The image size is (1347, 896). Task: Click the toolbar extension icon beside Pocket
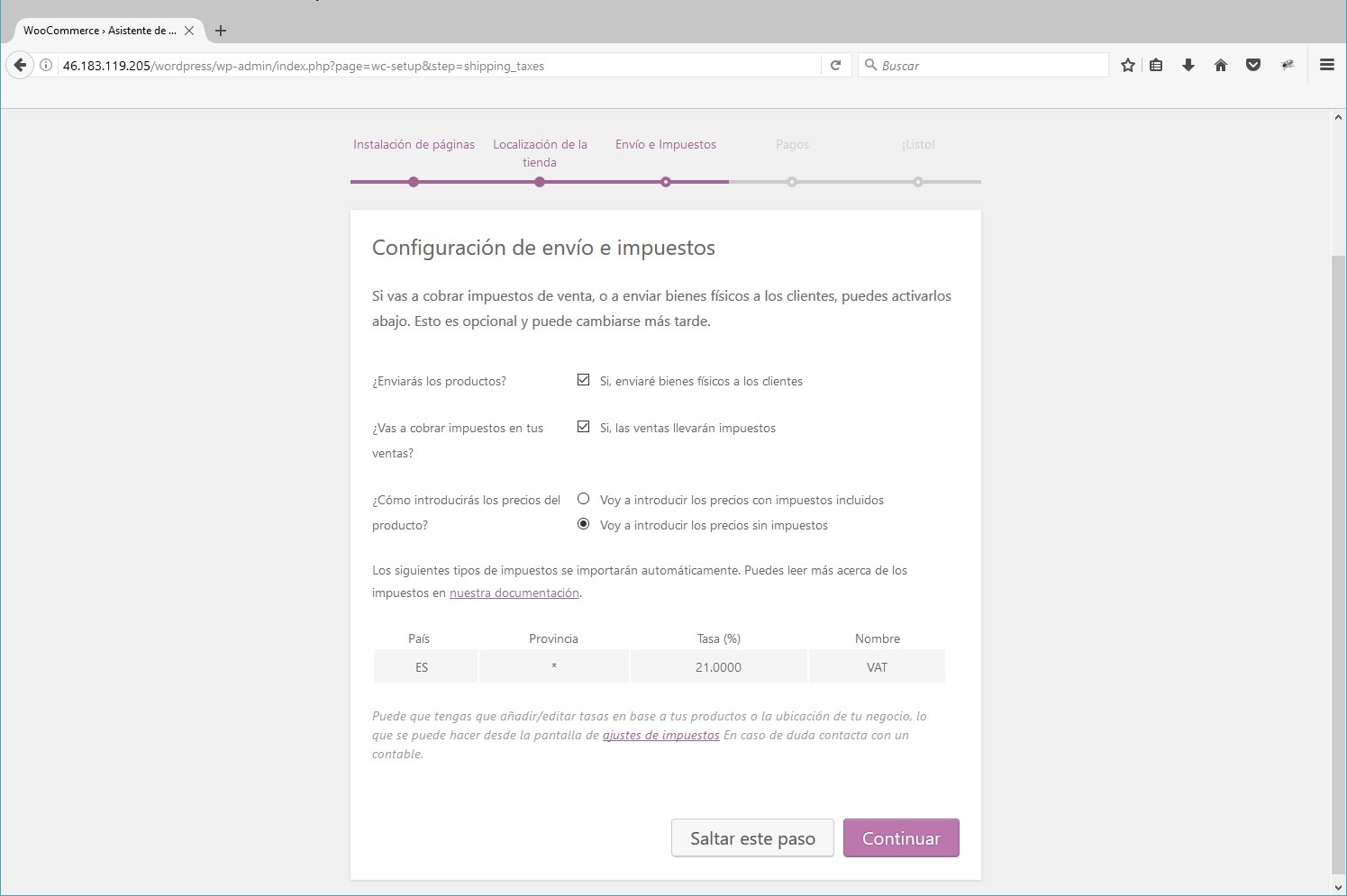(x=1288, y=65)
